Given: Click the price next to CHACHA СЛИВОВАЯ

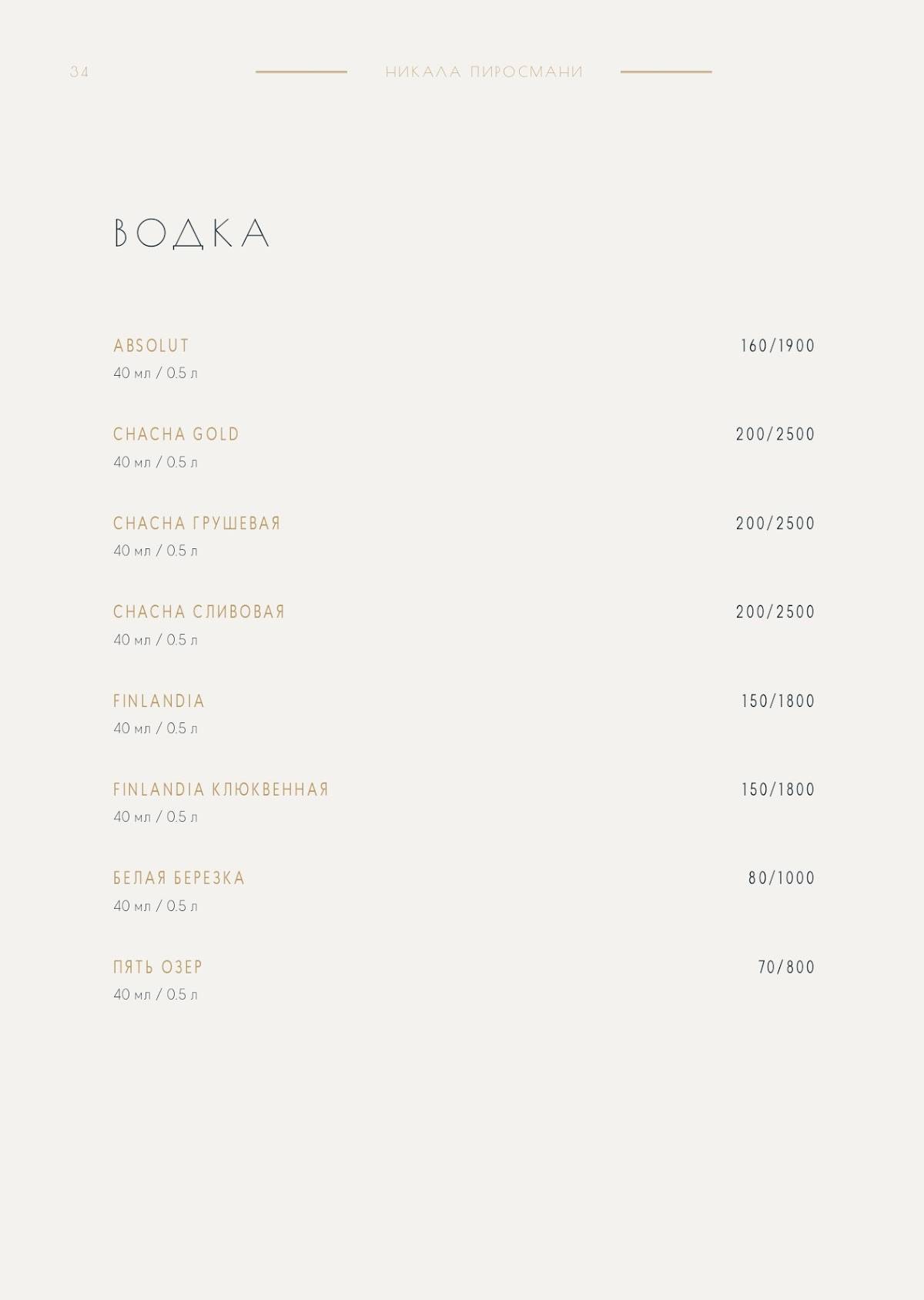Looking at the screenshot, I should (775, 612).
